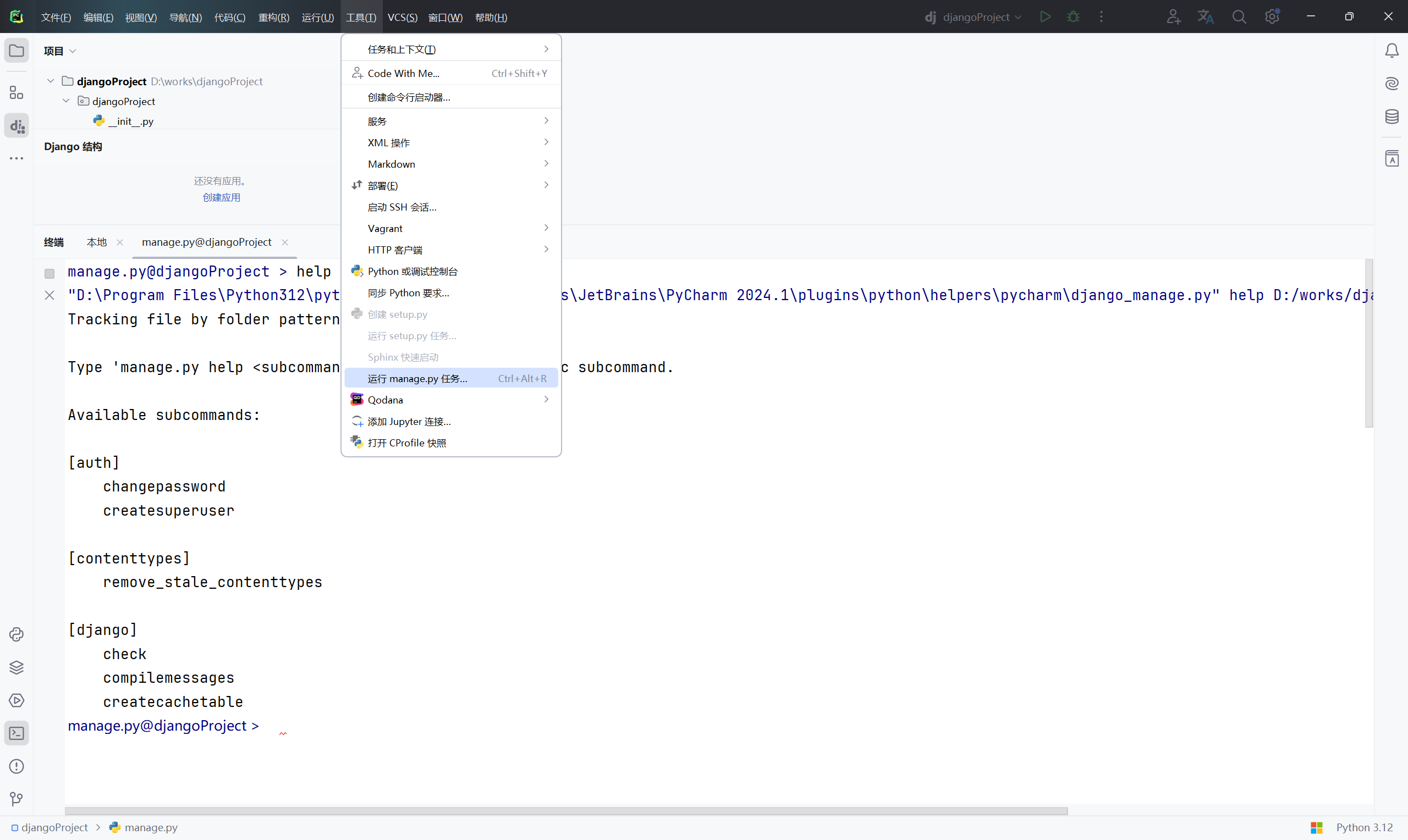The height and width of the screenshot is (840, 1408).
Task: Click the terminal vertical scrollbar
Action: [1368, 343]
